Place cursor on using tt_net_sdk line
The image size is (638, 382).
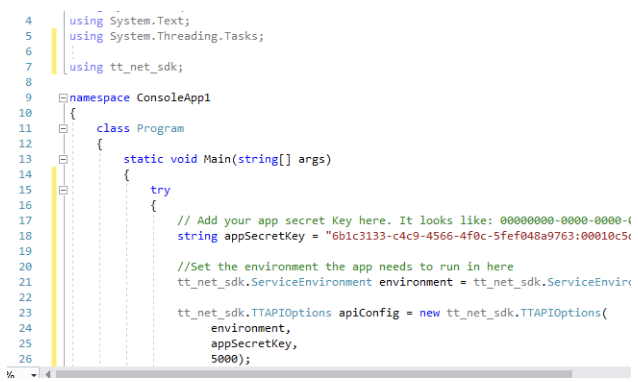point(126,67)
